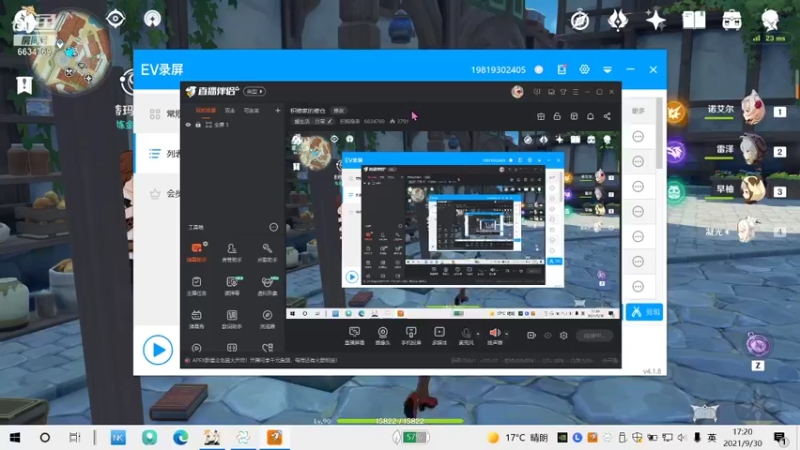800x450 pixels.
Task: Click the EV Recorder list scrollbar
Action: (659, 134)
